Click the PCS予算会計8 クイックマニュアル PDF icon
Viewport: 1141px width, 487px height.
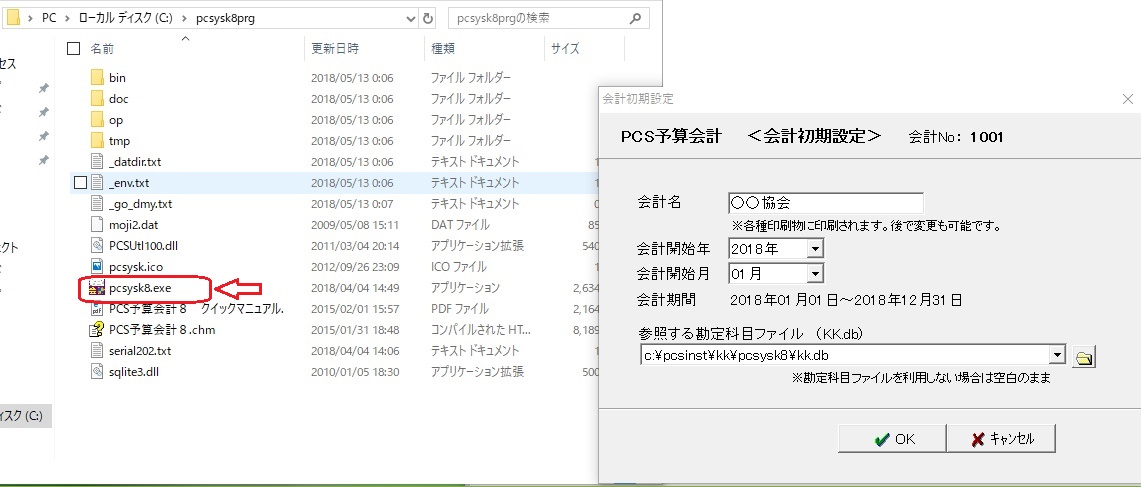coord(97,309)
